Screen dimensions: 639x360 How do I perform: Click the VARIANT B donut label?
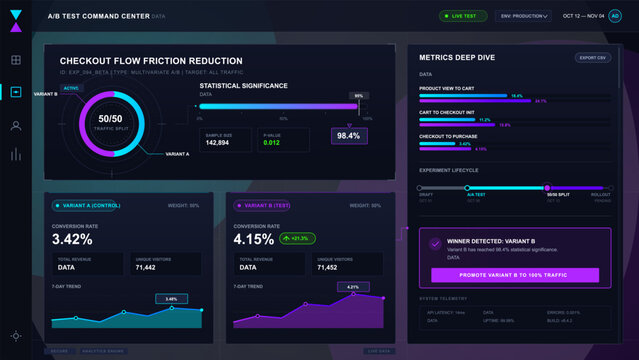[x=45, y=94]
